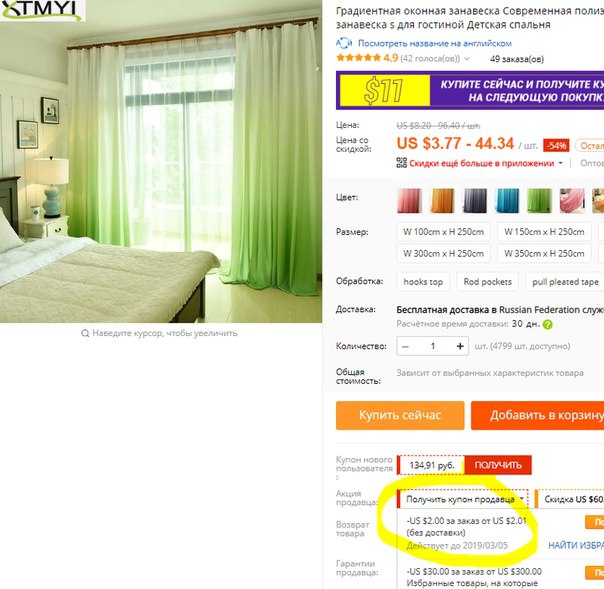
Task: Increase quantity with the plus button
Action: point(460,346)
